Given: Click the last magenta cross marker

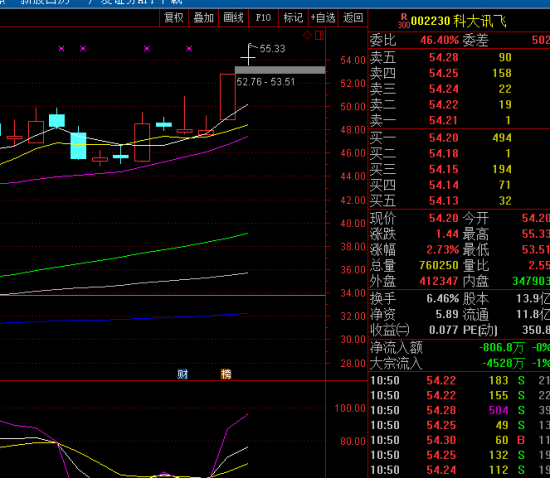Looking at the screenshot, I should click(x=189, y=48).
